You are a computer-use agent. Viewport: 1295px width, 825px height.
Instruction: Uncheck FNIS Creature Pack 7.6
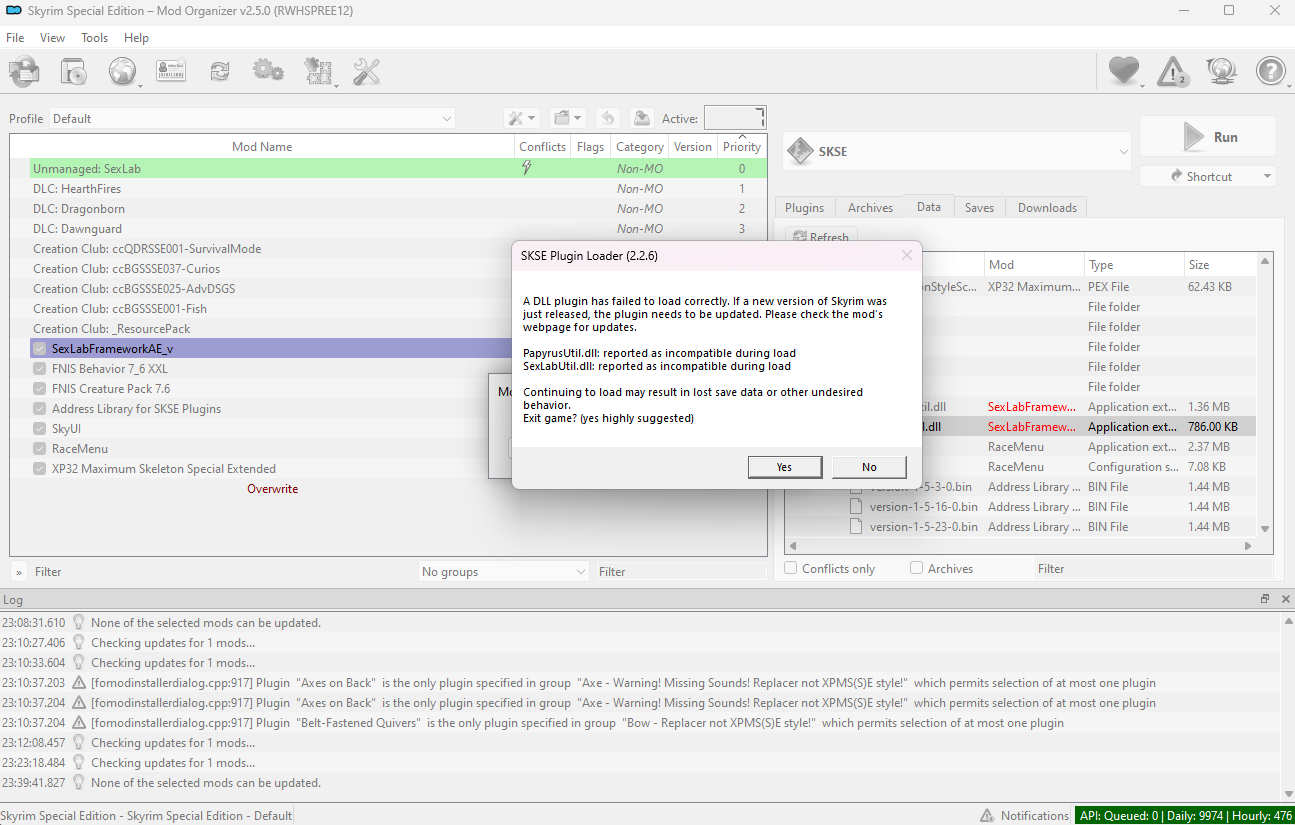[x=39, y=388]
